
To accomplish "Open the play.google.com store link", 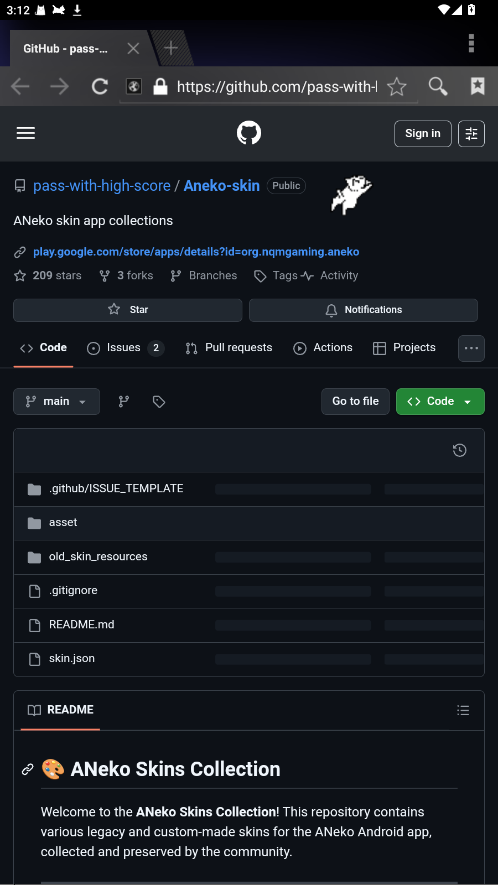I will [x=196, y=252].
